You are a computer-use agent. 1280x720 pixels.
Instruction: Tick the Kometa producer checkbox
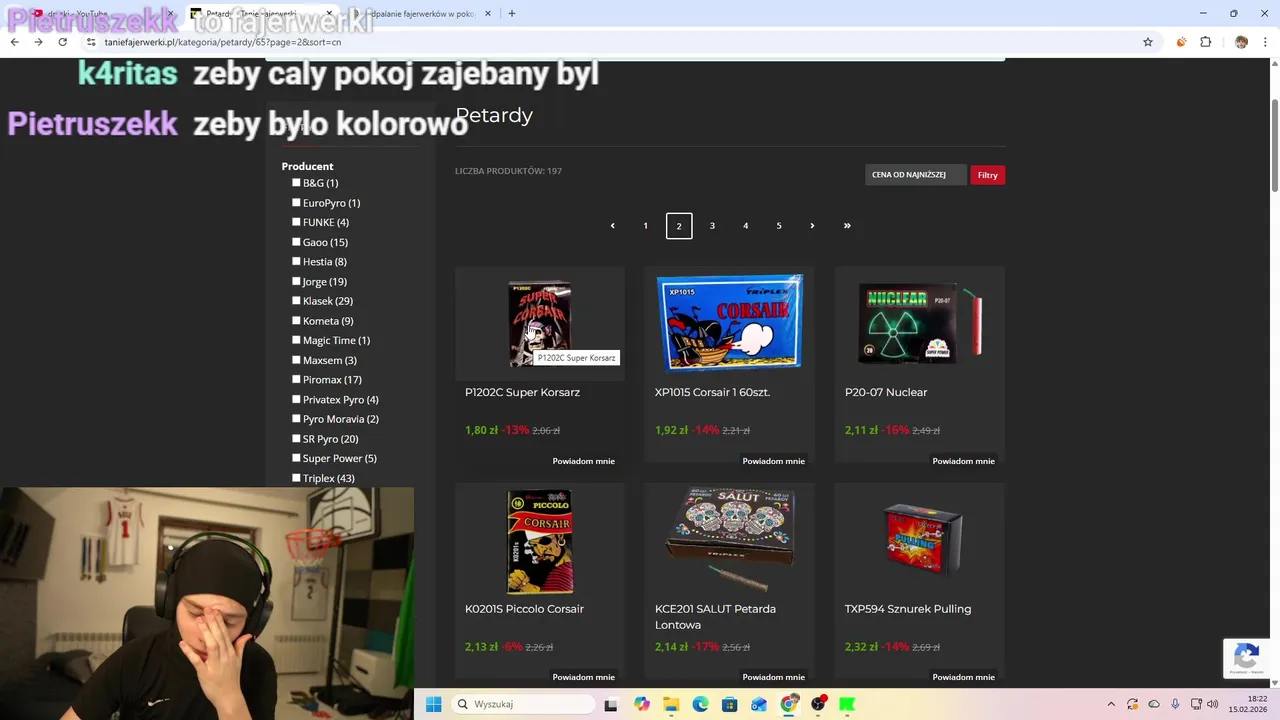(x=296, y=320)
